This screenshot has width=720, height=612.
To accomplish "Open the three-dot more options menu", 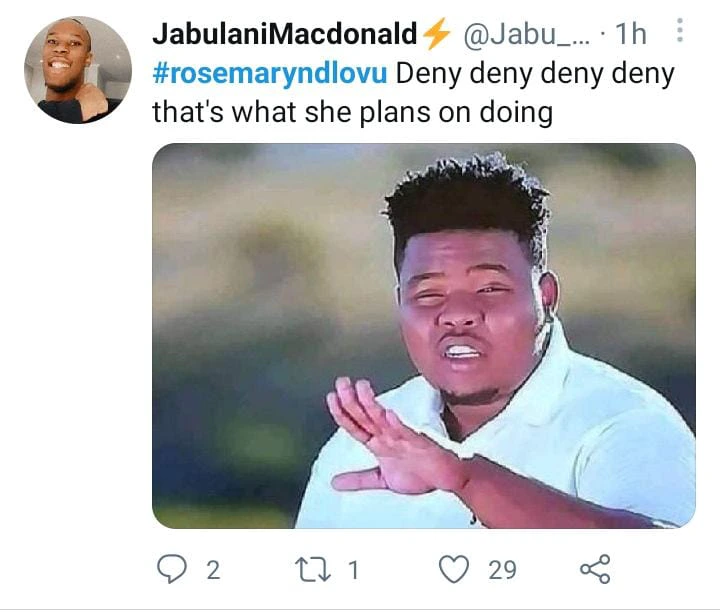I will coord(680,31).
